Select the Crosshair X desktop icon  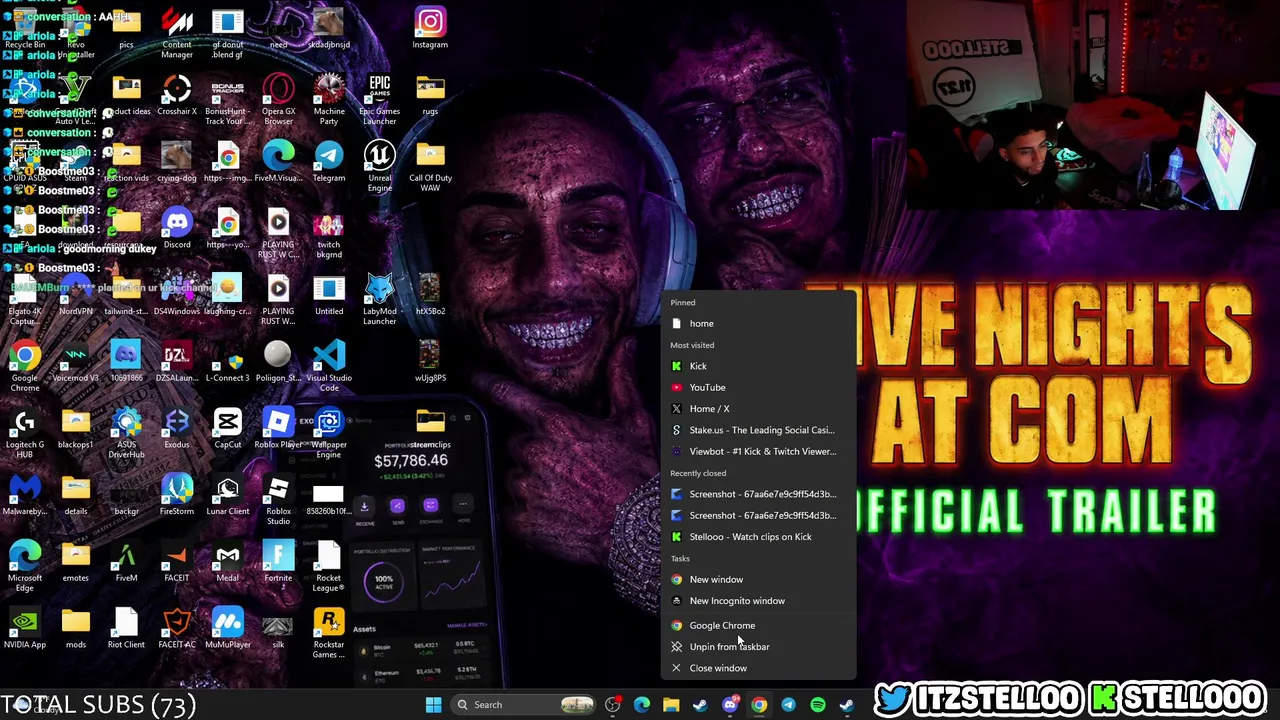coord(177,96)
